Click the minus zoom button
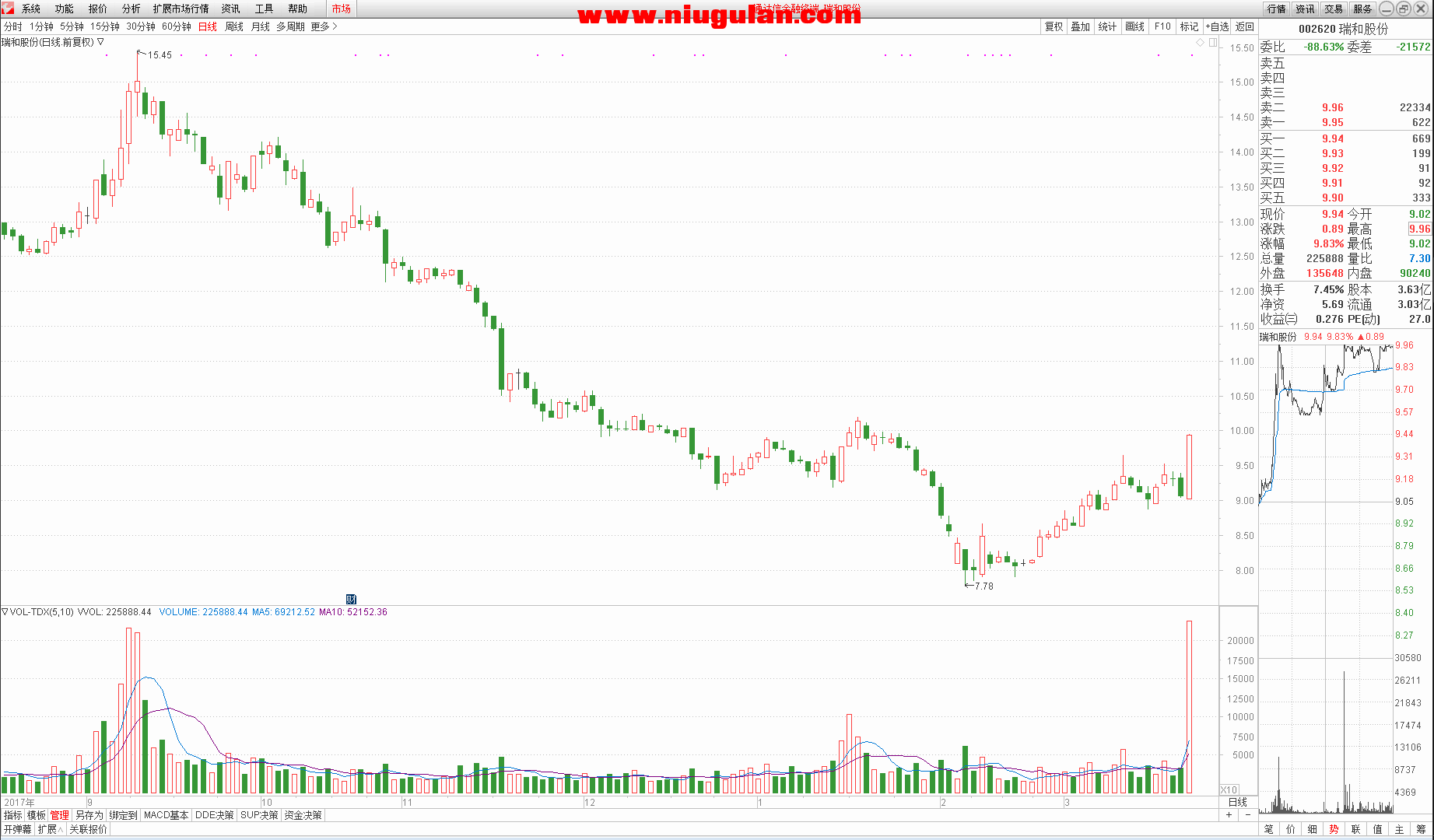This screenshot has height=840, width=1434. tap(1248, 815)
